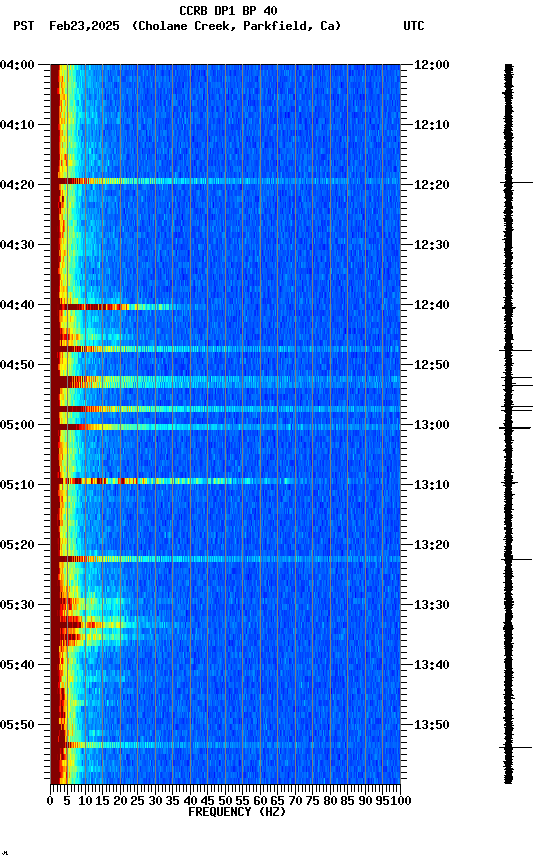This screenshot has height=864, width=552.
Task: Click the seismogram spike near 12:47 UTC
Action: coord(516,350)
